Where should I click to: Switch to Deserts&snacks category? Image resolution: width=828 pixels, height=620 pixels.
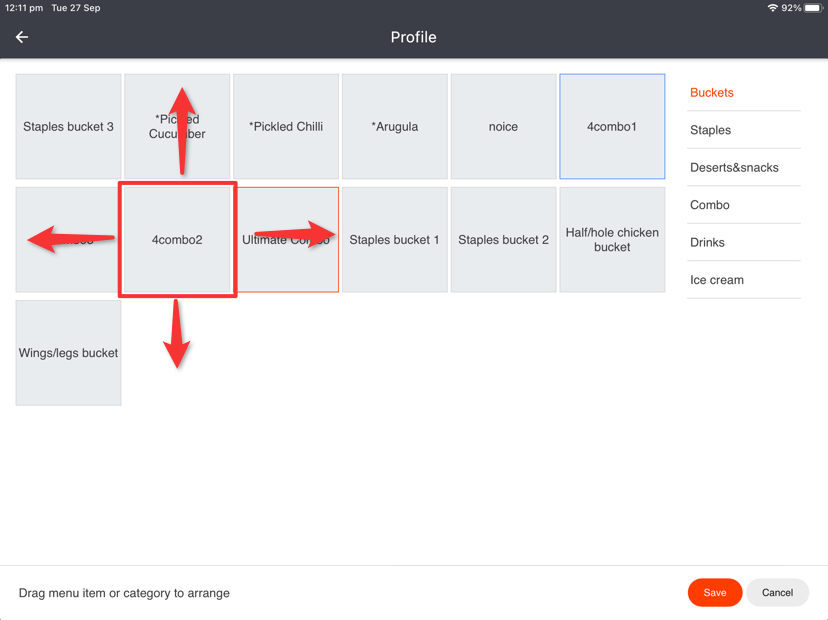click(x=734, y=167)
